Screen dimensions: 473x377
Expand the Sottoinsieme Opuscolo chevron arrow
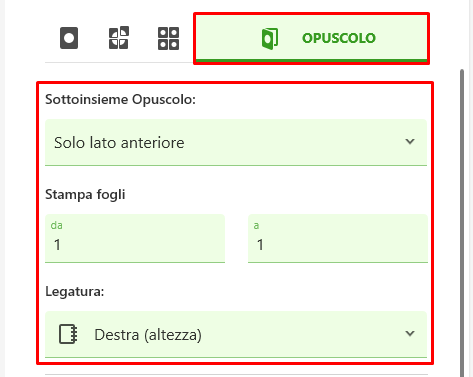[410, 142]
